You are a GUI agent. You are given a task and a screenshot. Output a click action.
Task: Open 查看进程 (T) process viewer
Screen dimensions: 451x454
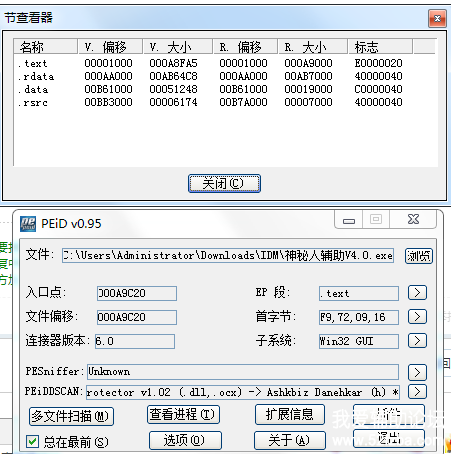point(183,414)
